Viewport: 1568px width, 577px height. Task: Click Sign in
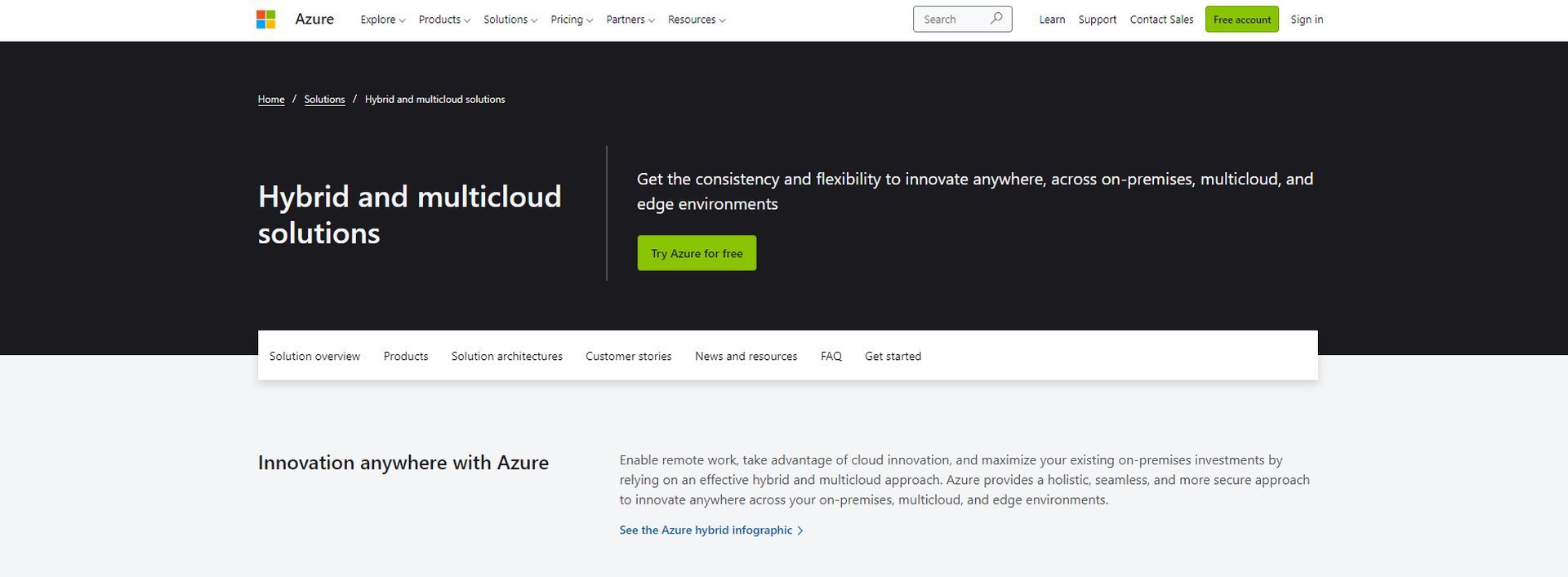click(1307, 20)
